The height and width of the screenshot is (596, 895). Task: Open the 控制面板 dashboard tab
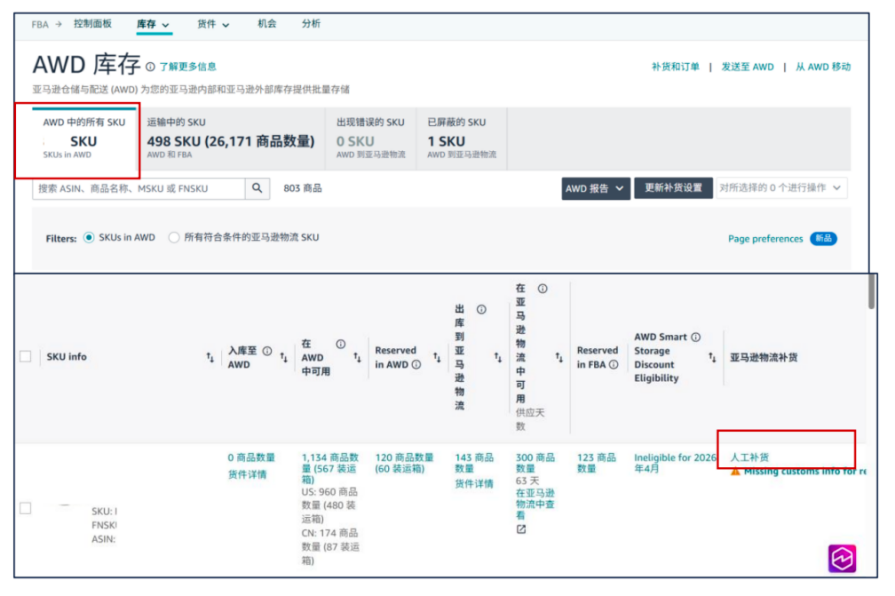coord(92,23)
